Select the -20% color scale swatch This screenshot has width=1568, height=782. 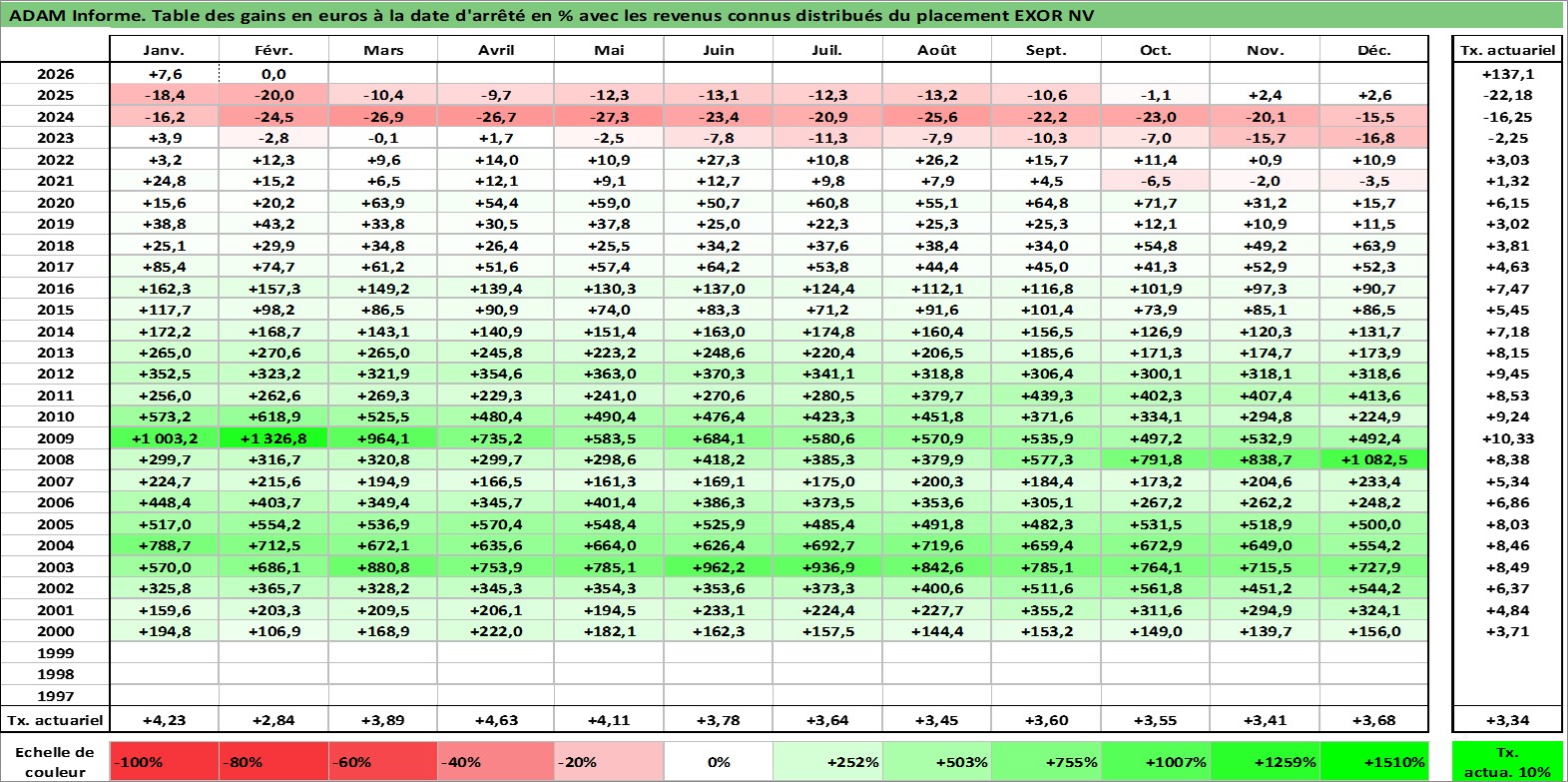[609, 762]
